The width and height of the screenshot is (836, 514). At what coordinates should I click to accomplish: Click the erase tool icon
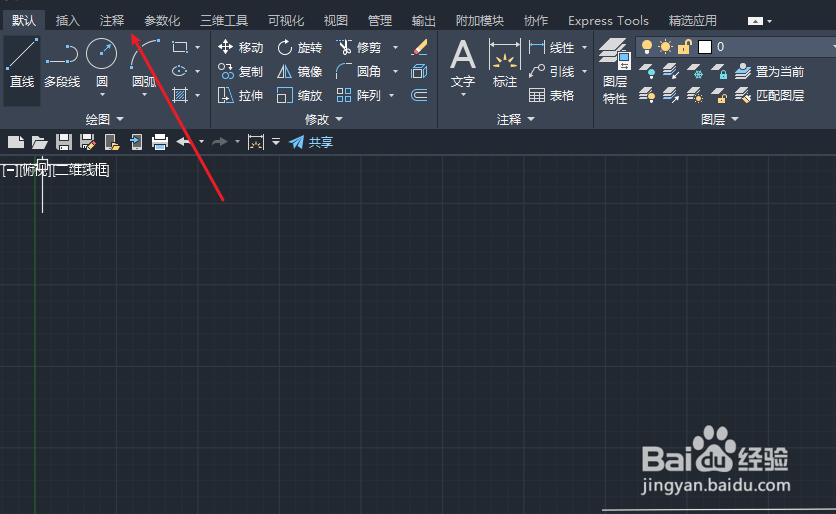click(420, 47)
